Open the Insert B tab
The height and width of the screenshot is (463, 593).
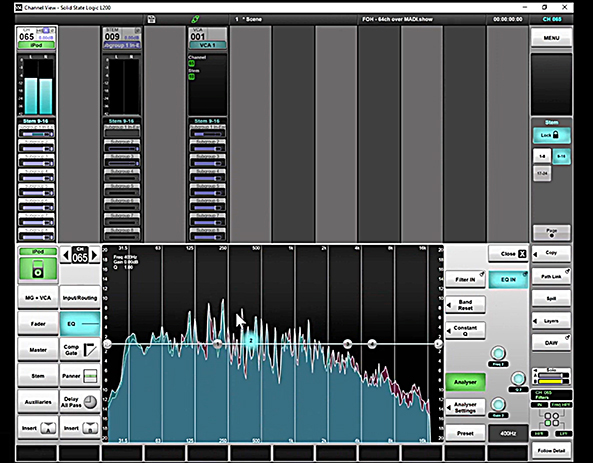coord(80,428)
